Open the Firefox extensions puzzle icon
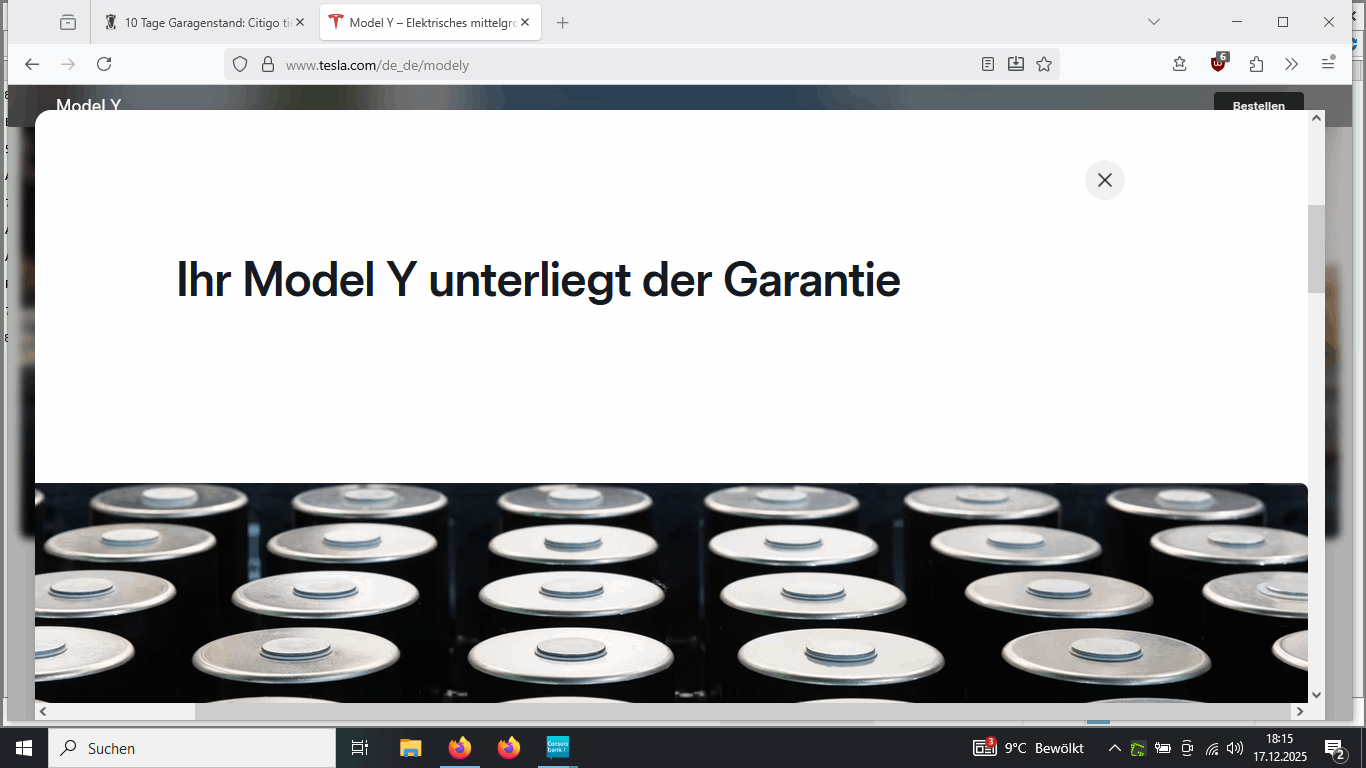Screen dimensions: 1366x768 pos(1256,64)
